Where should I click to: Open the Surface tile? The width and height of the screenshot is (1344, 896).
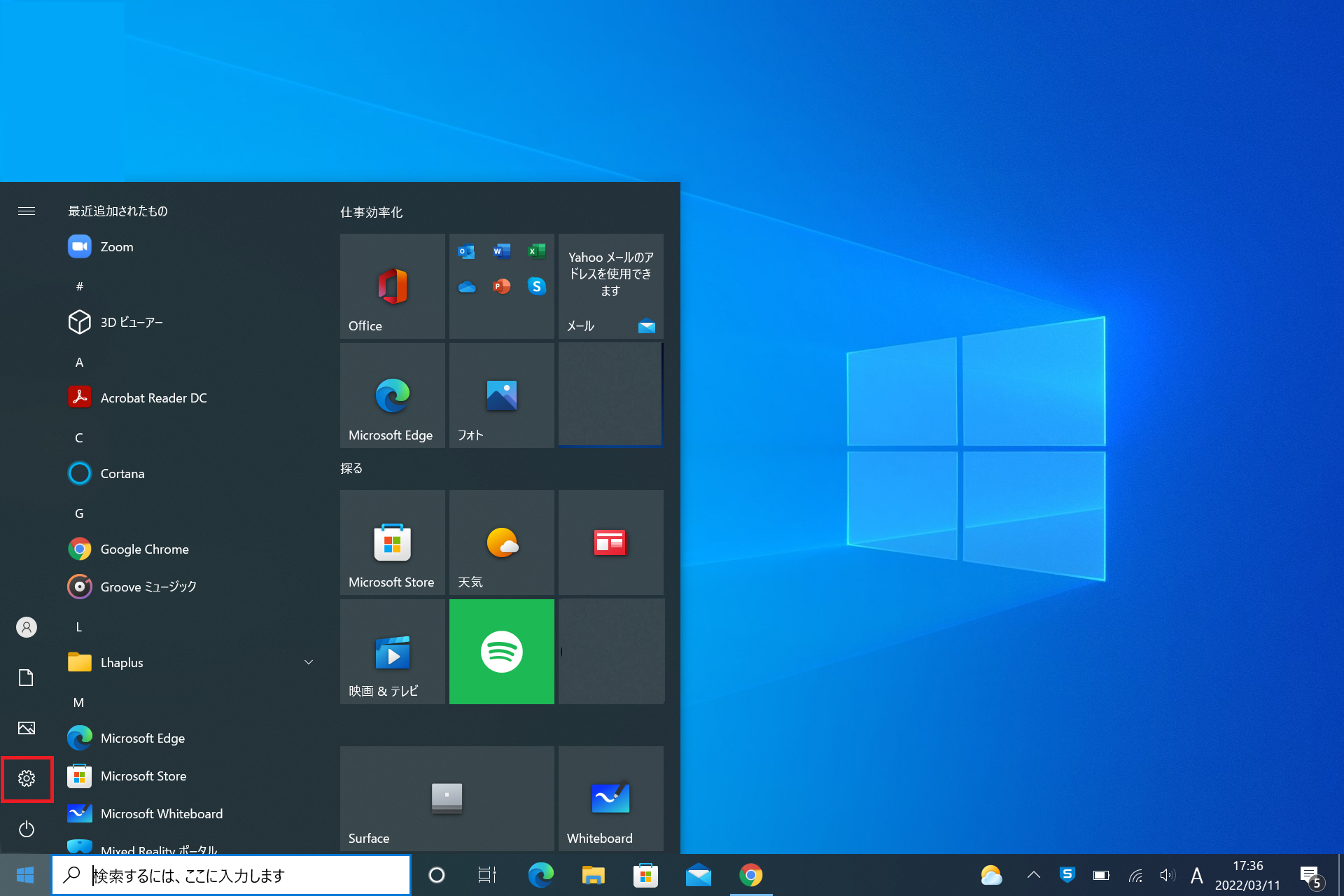click(x=447, y=799)
